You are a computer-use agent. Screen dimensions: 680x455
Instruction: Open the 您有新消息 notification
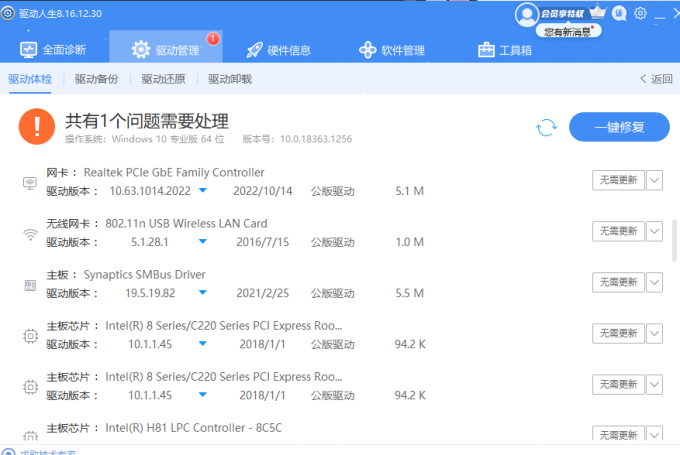568,31
